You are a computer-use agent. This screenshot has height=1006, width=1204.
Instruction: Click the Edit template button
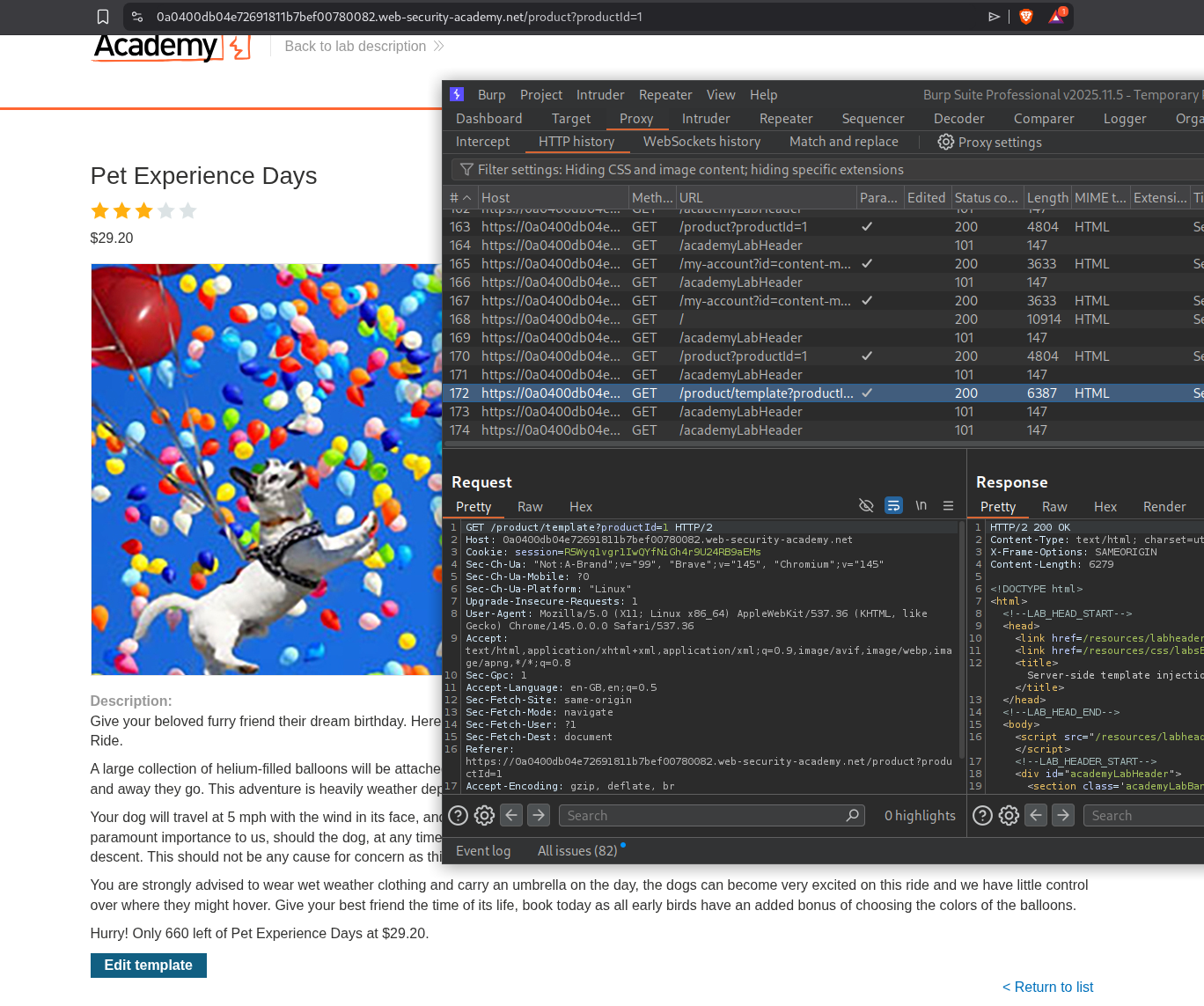click(x=148, y=966)
